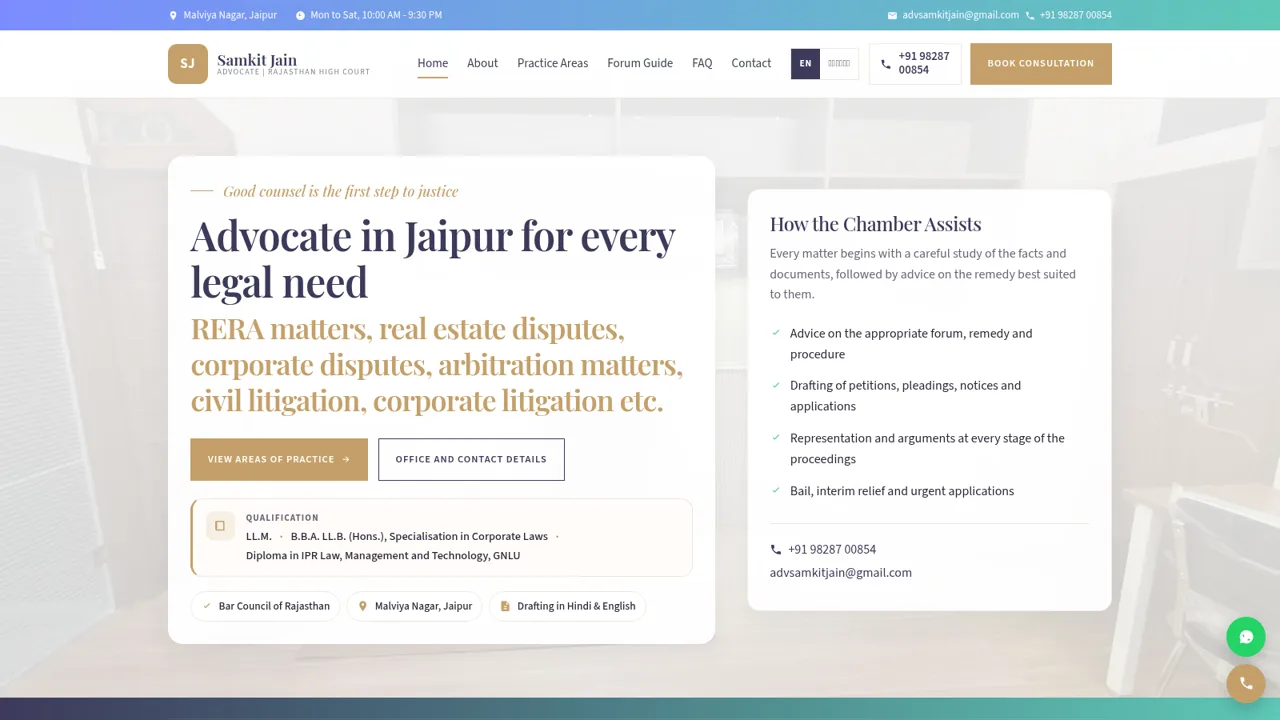
Task: Go to the About page
Action: click(x=482, y=63)
